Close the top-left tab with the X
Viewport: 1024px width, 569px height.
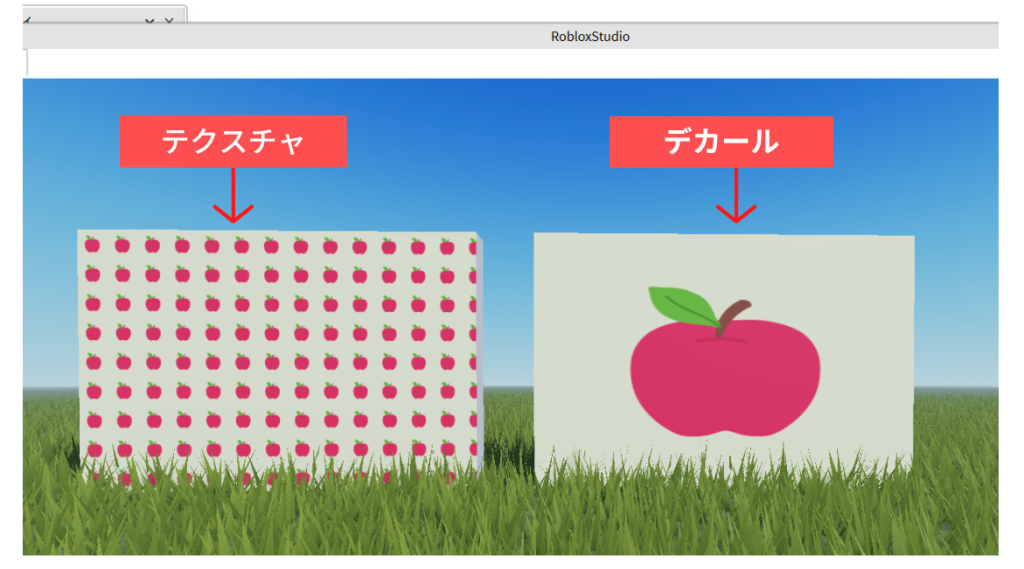169,20
